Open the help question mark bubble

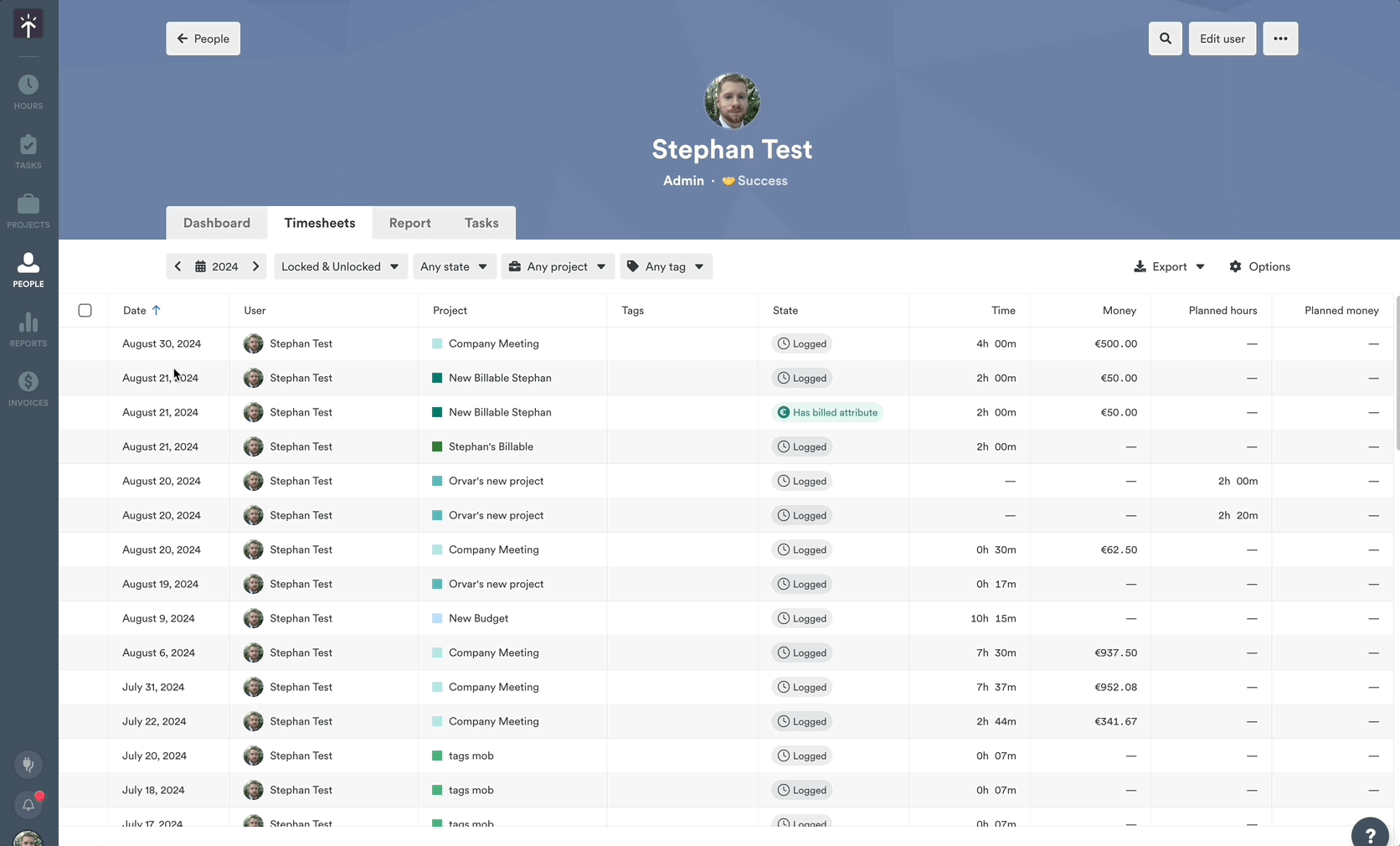click(x=1370, y=832)
